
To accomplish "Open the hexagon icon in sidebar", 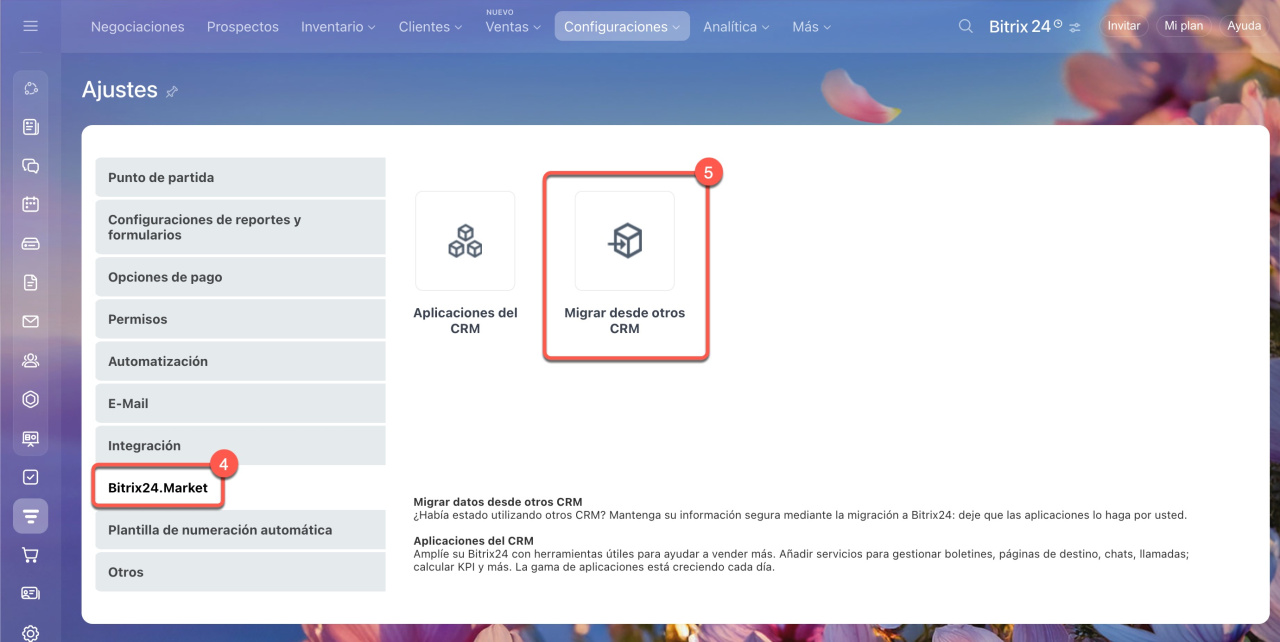I will (30, 400).
